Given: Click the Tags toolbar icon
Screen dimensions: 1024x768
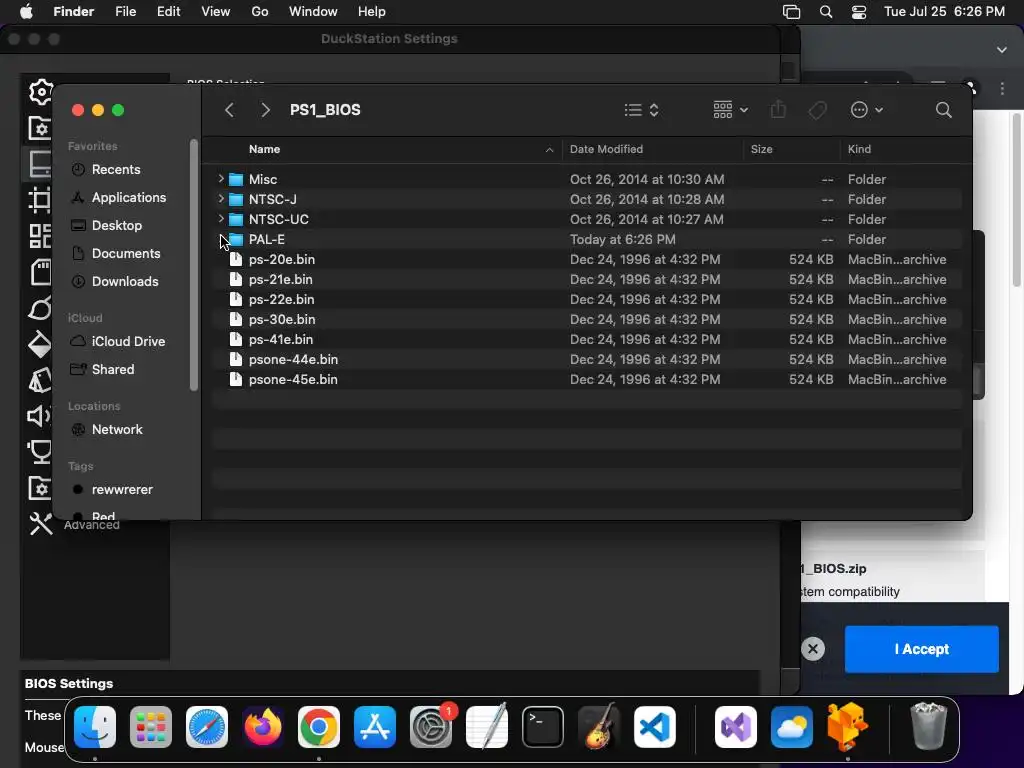Looking at the screenshot, I should [818, 110].
